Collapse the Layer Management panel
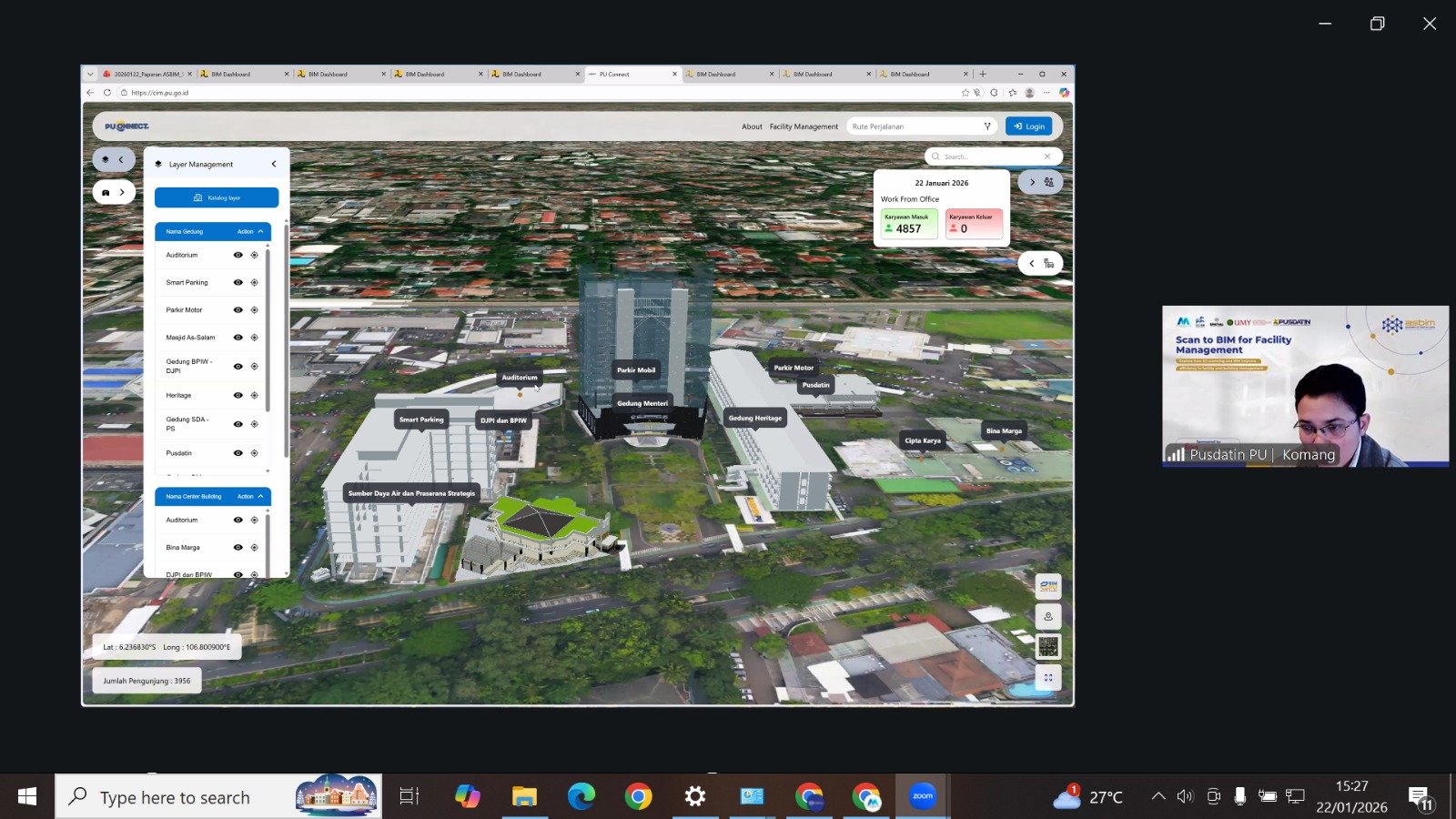Image resolution: width=1456 pixels, height=819 pixels. [x=274, y=165]
